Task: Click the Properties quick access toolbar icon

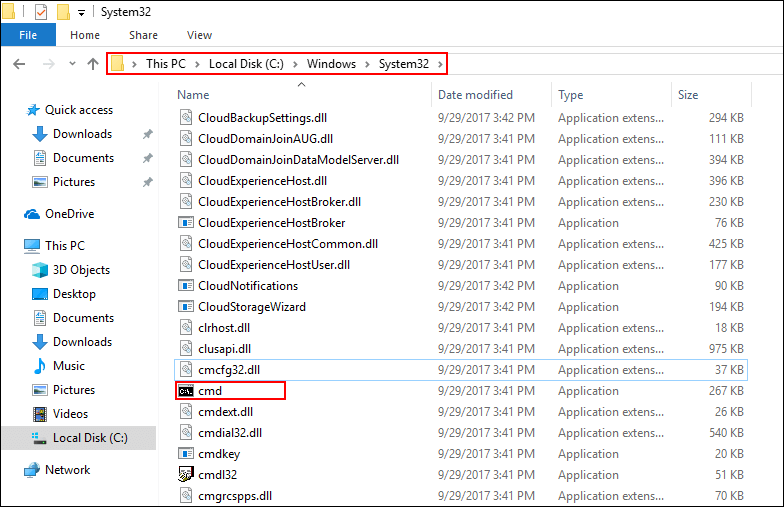Action: 41,12
